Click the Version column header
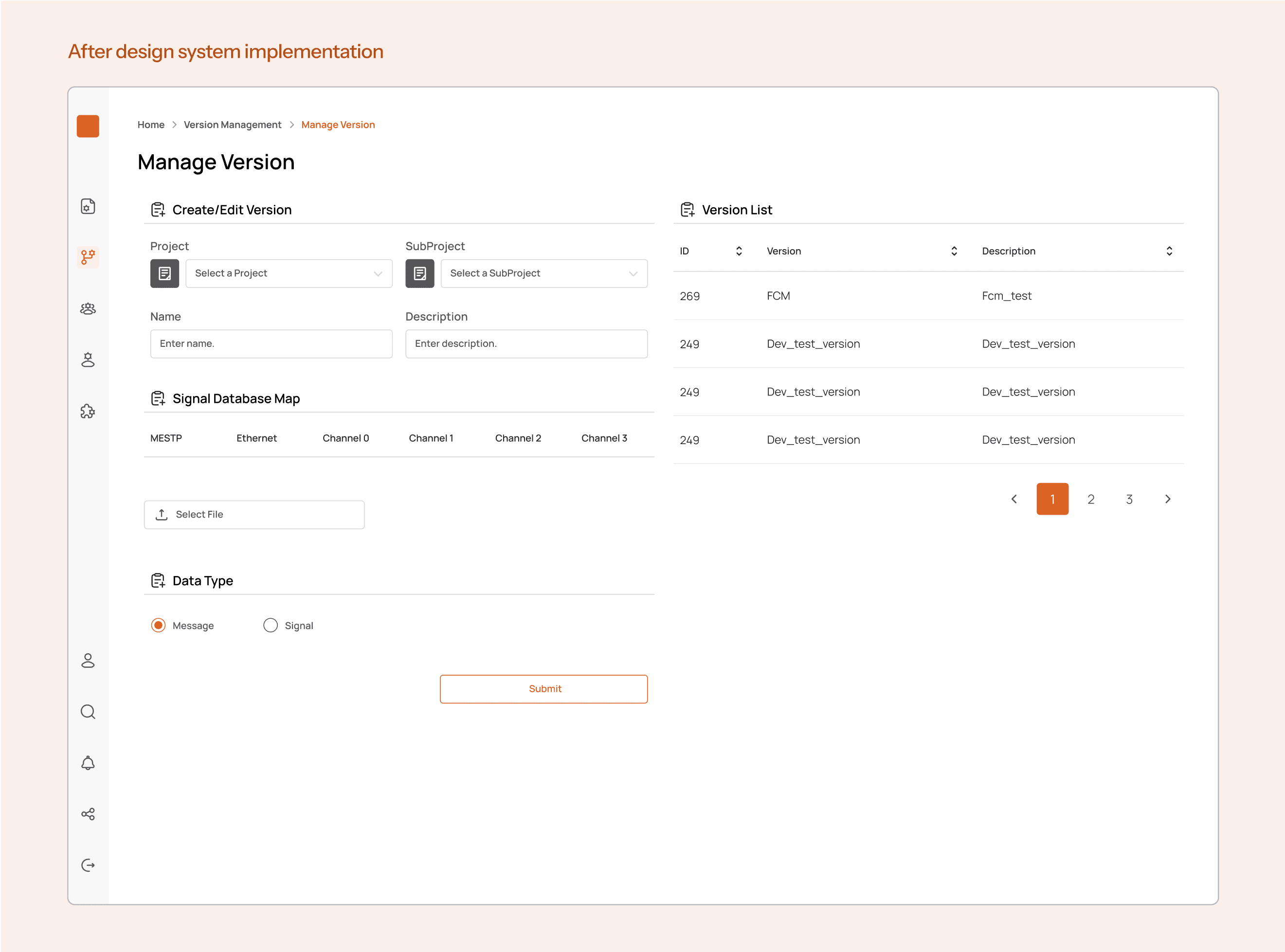The image size is (1285, 952). [784, 251]
